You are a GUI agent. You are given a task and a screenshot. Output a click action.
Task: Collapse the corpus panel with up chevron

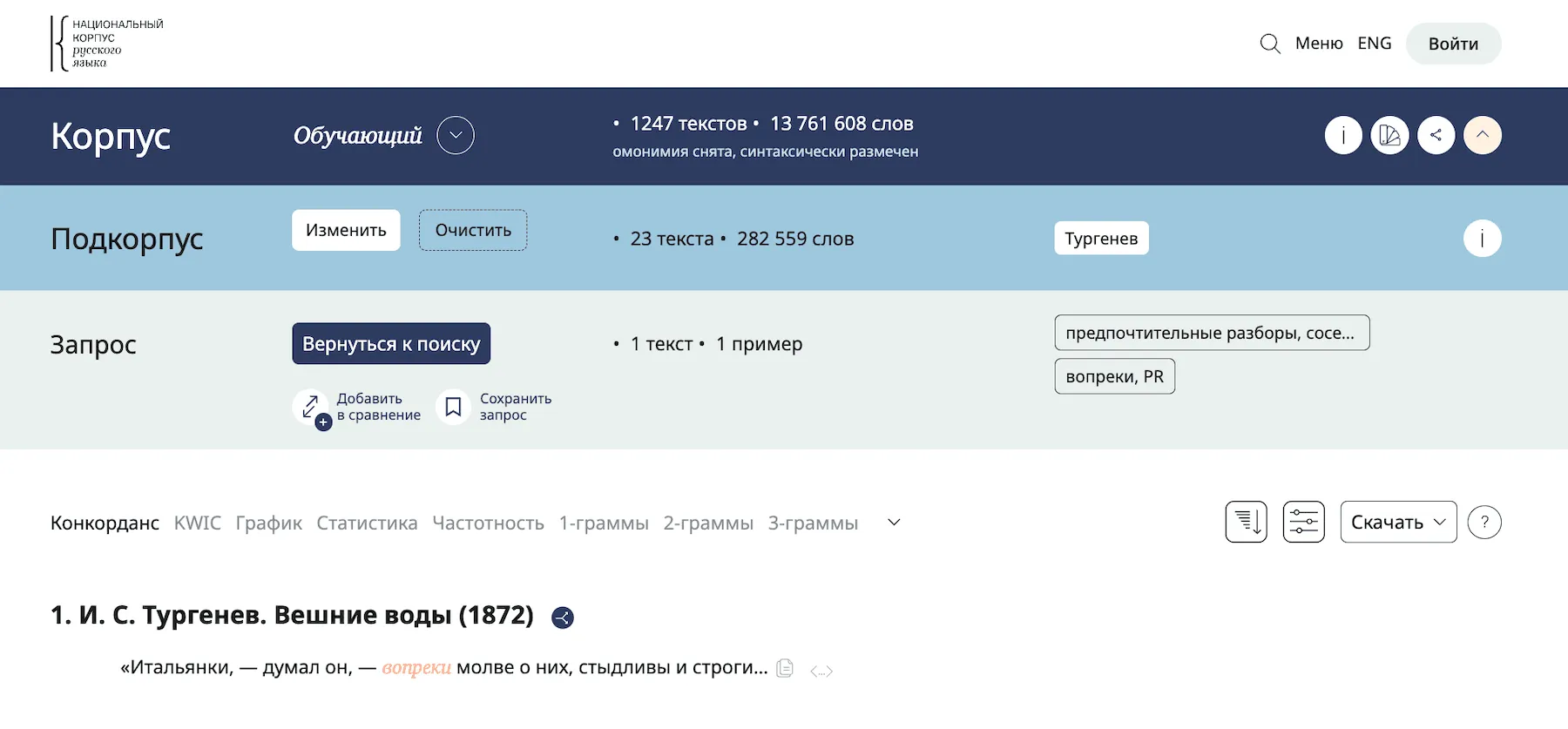1482,135
